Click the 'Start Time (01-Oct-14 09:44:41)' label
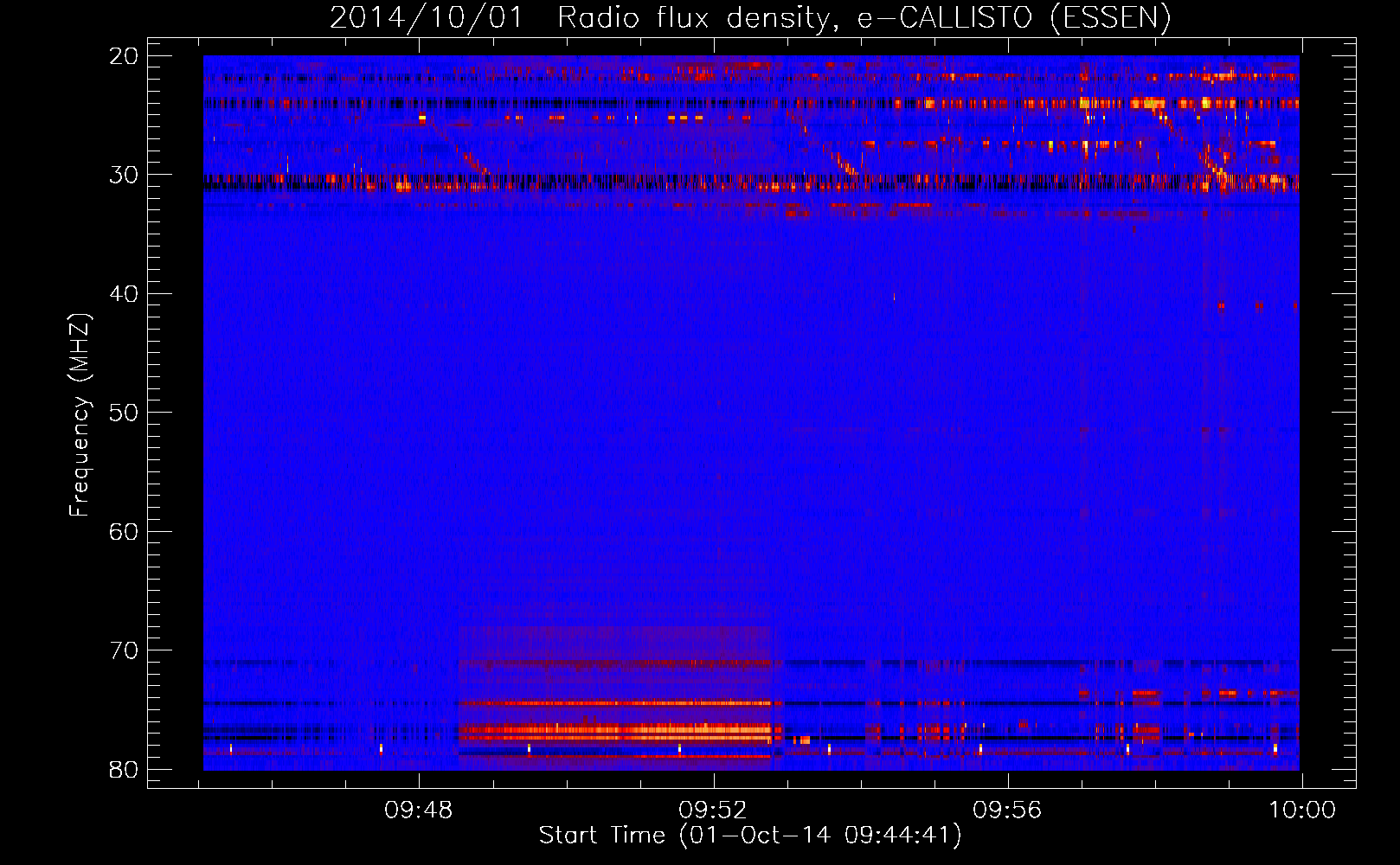 tap(750, 836)
